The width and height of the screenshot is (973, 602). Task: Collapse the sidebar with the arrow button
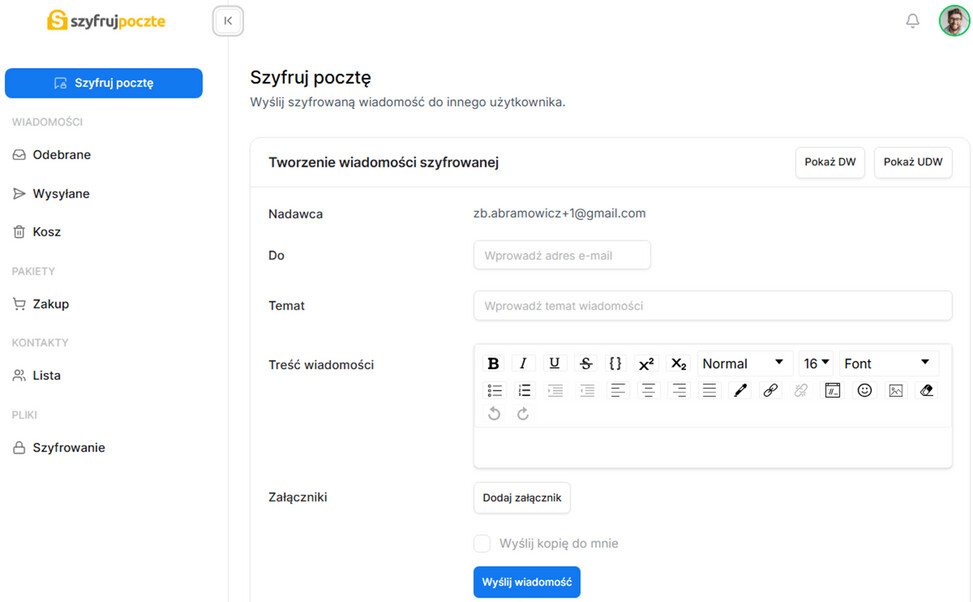[x=228, y=21]
